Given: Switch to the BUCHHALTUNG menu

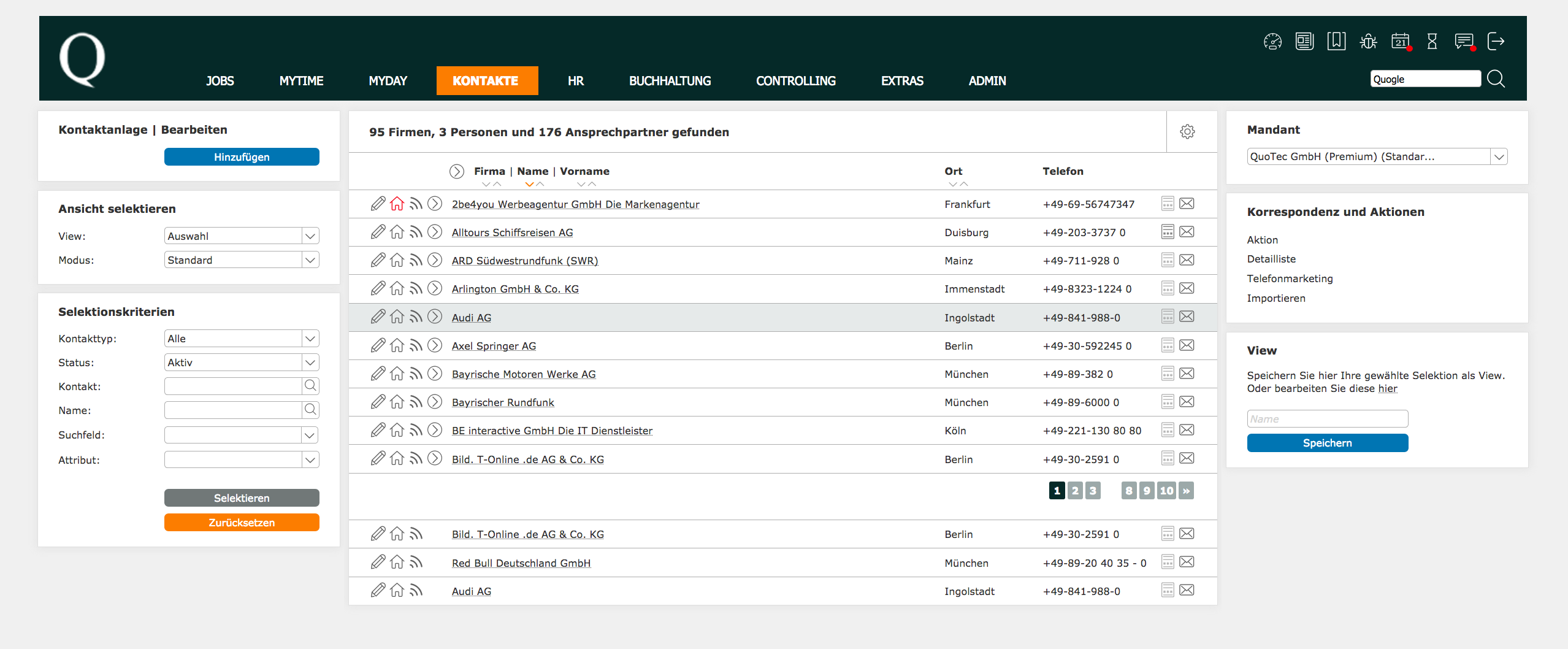Looking at the screenshot, I should [670, 81].
